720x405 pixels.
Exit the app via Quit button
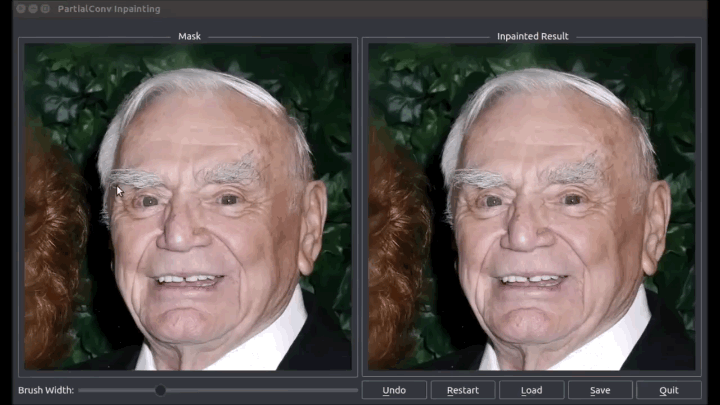coord(669,390)
